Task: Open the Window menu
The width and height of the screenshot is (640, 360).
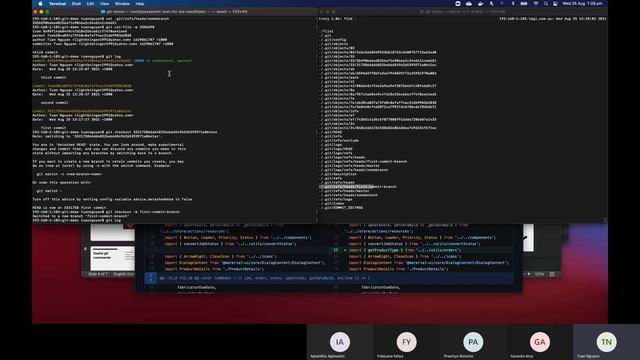Action: pyautogui.click(x=122, y=4)
